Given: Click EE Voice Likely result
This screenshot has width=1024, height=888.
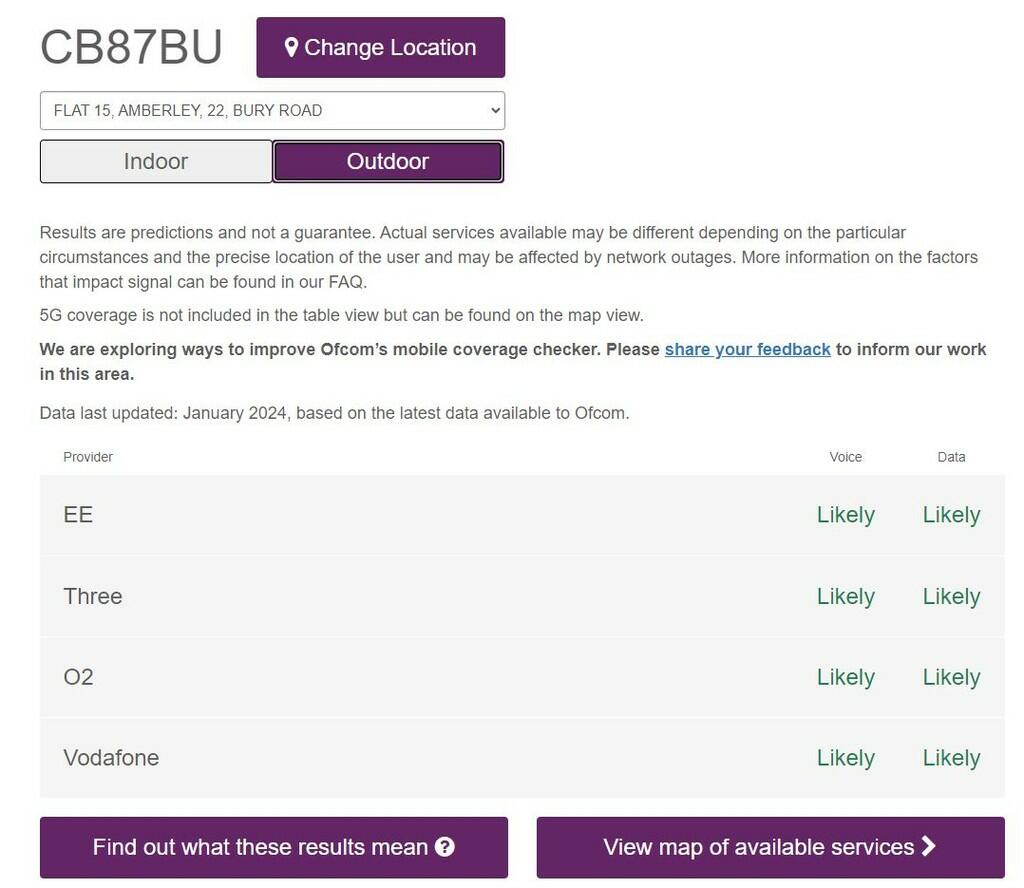Looking at the screenshot, I should (x=845, y=515).
